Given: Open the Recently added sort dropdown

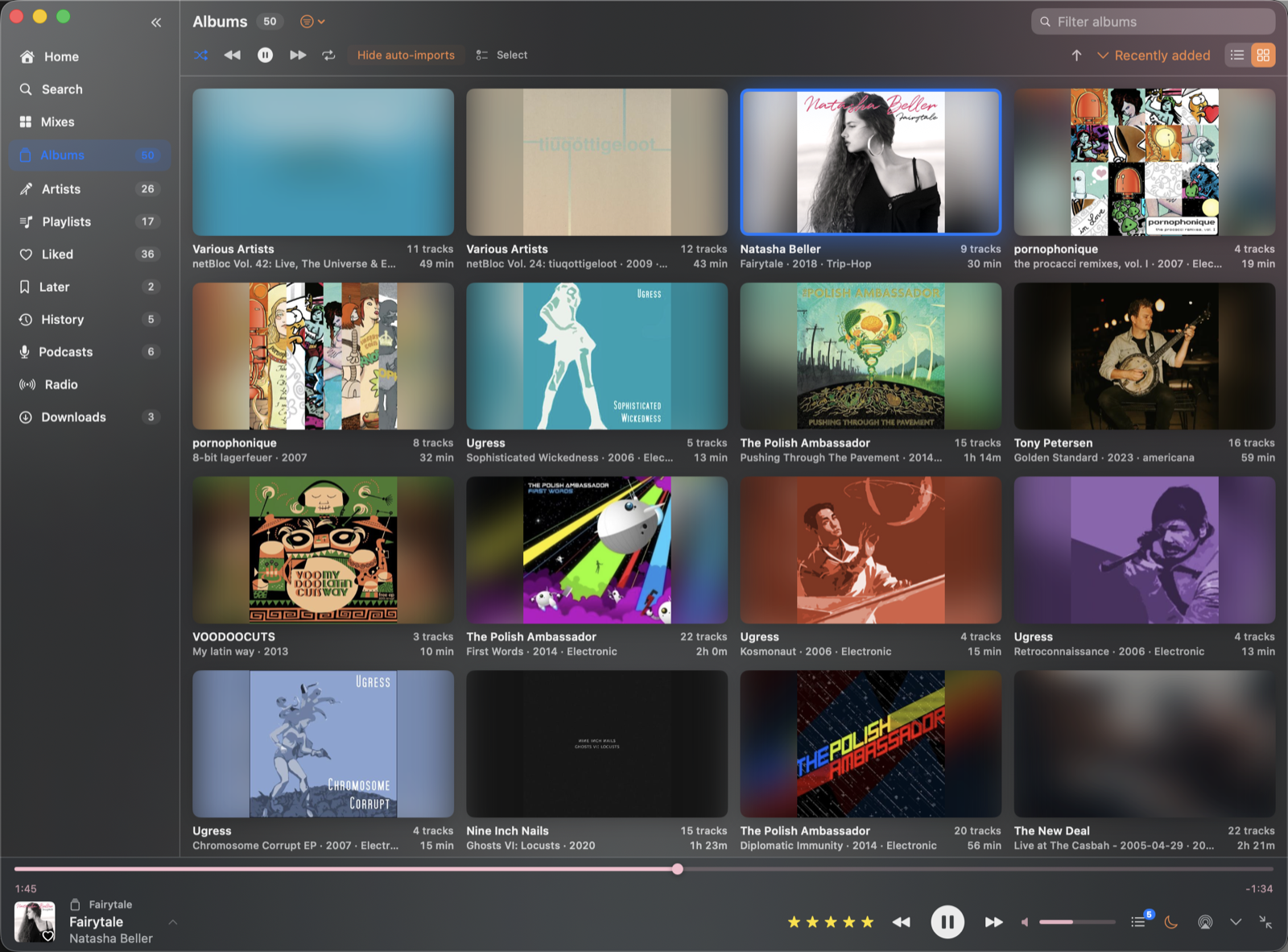Looking at the screenshot, I should pyautogui.click(x=1154, y=55).
